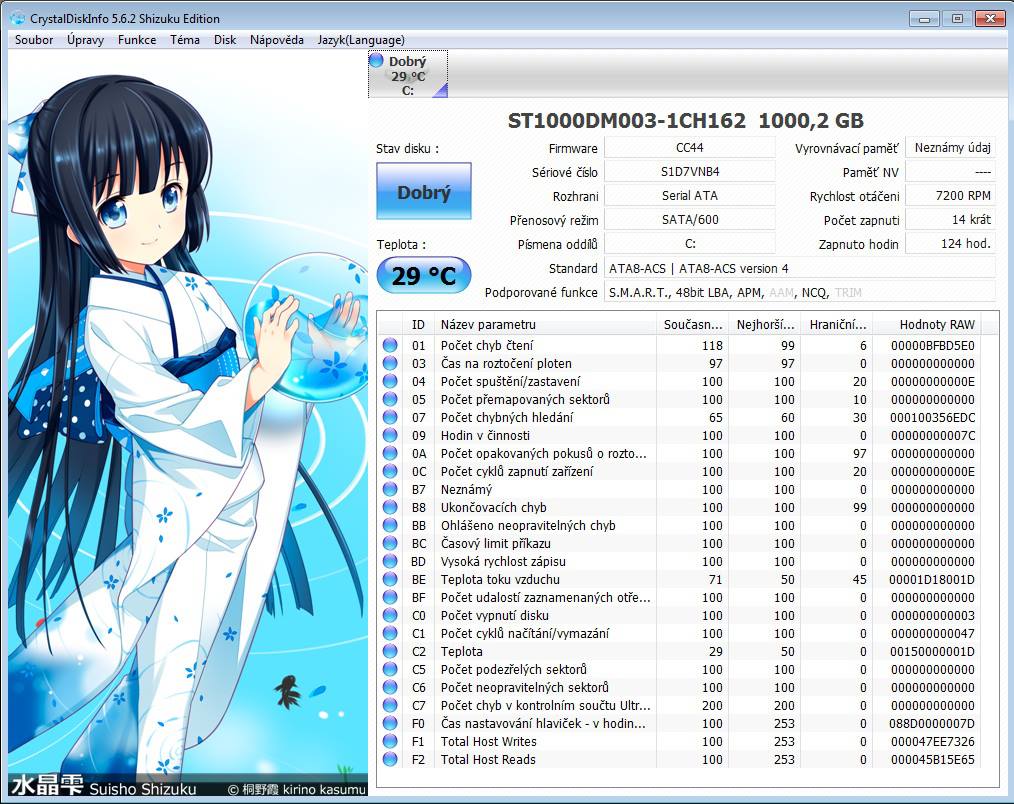Click status orb for Počet cyklů načítání/vymazání
The image size is (1014, 804).
pos(390,633)
